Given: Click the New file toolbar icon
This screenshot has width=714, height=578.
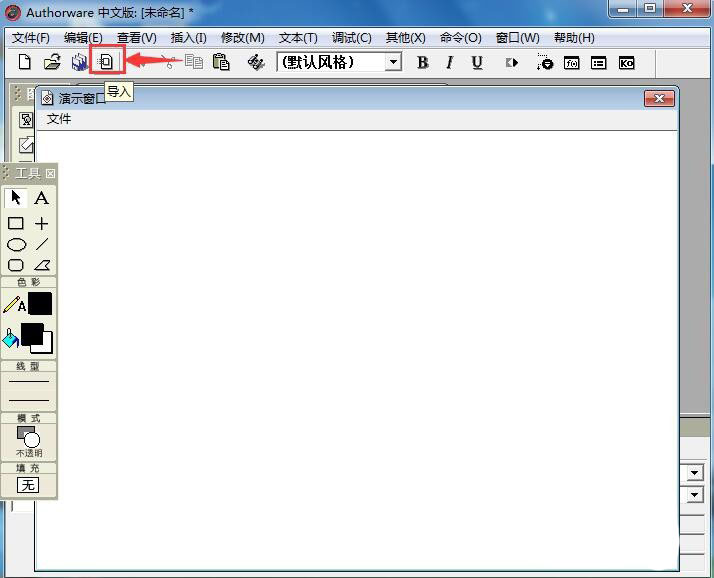Looking at the screenshot, I should coord(26,62).
